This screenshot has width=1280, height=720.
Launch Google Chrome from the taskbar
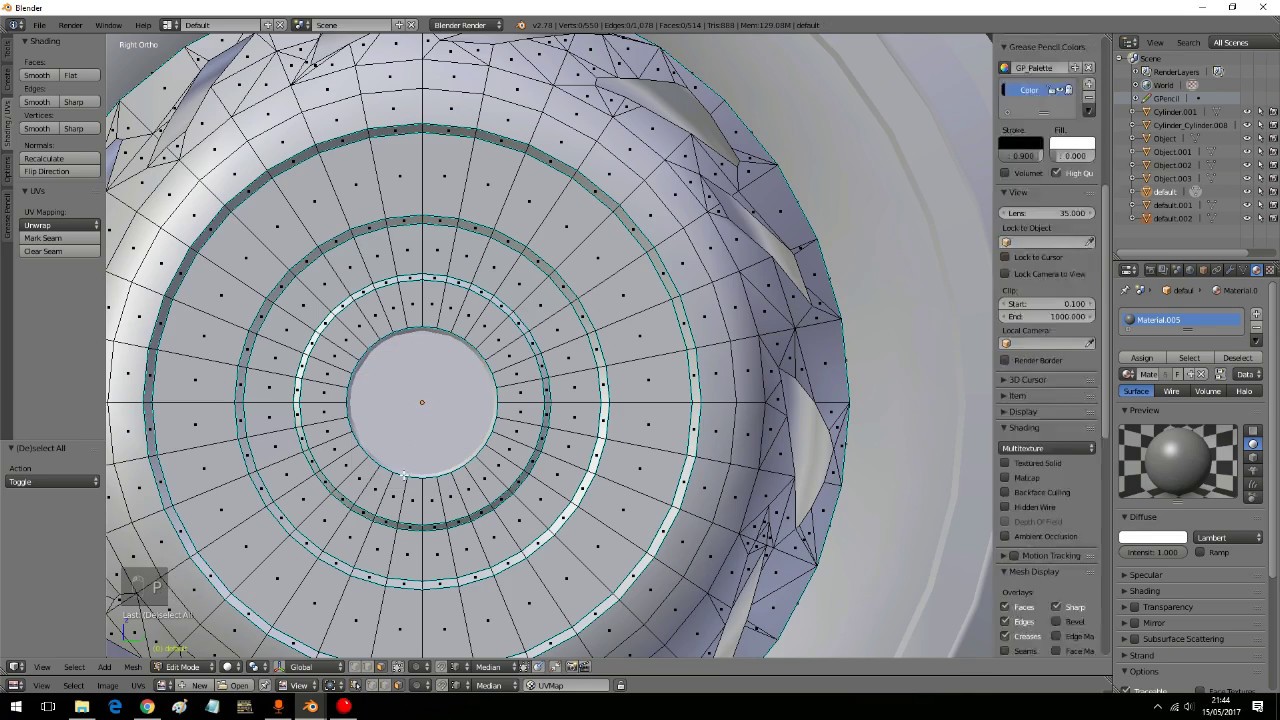point(147,707)
